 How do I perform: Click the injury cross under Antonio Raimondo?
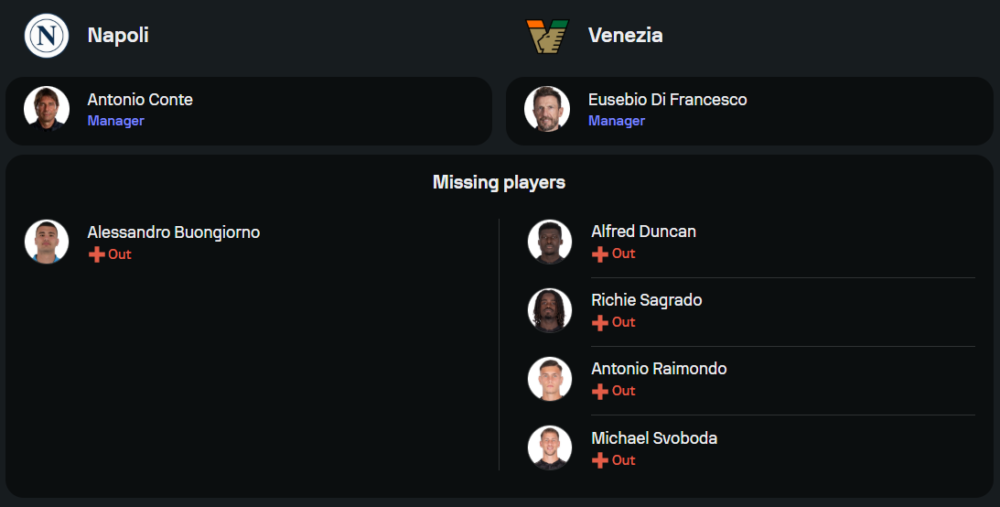[x=600, y=391]
